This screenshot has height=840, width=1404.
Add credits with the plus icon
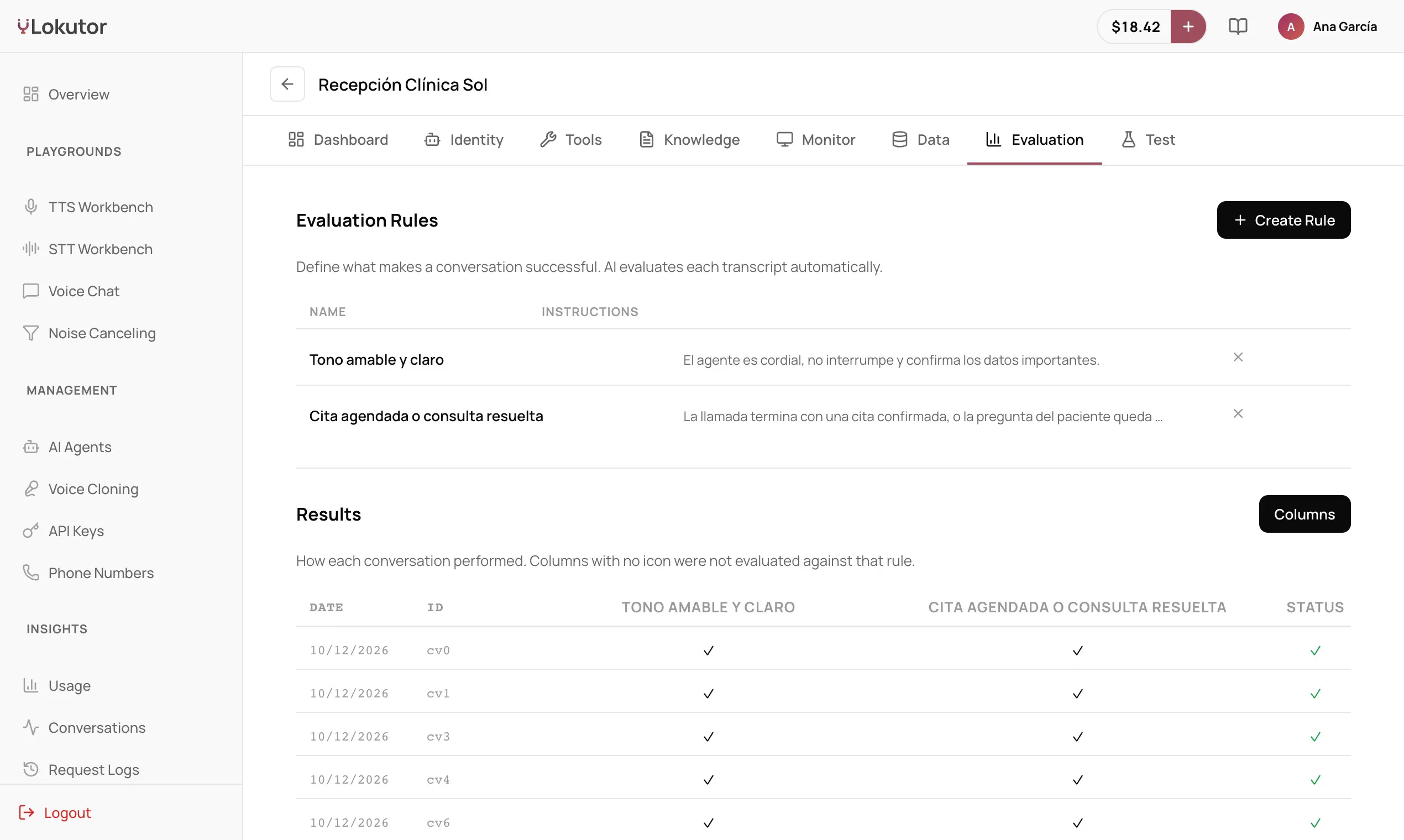click(1188, 27)
